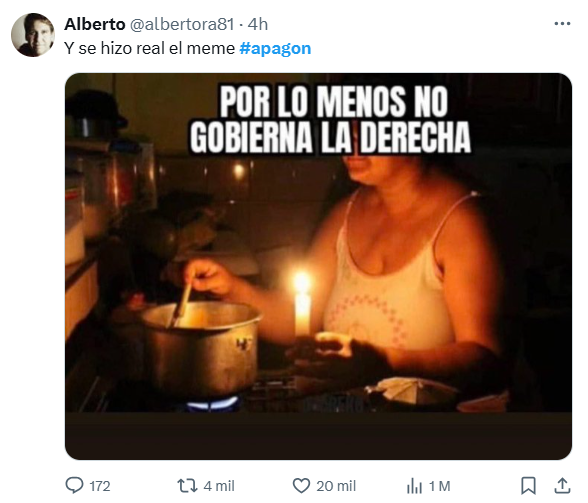588x503 pixels.
Task: Click the 4 mil retweets count
Action: [219, 486]
